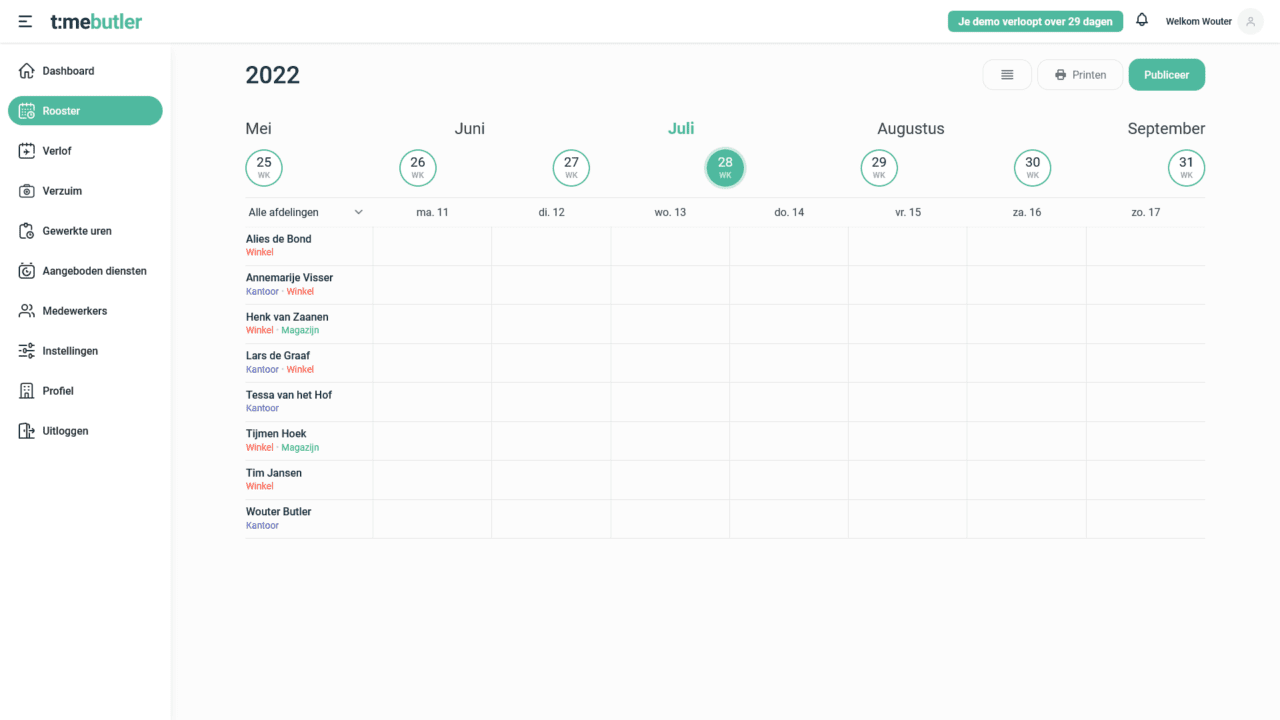The height and width of the screenshot is (720, 1280).
Task: Click the Instellingen sliders icon
Action: tap(27, 351)
